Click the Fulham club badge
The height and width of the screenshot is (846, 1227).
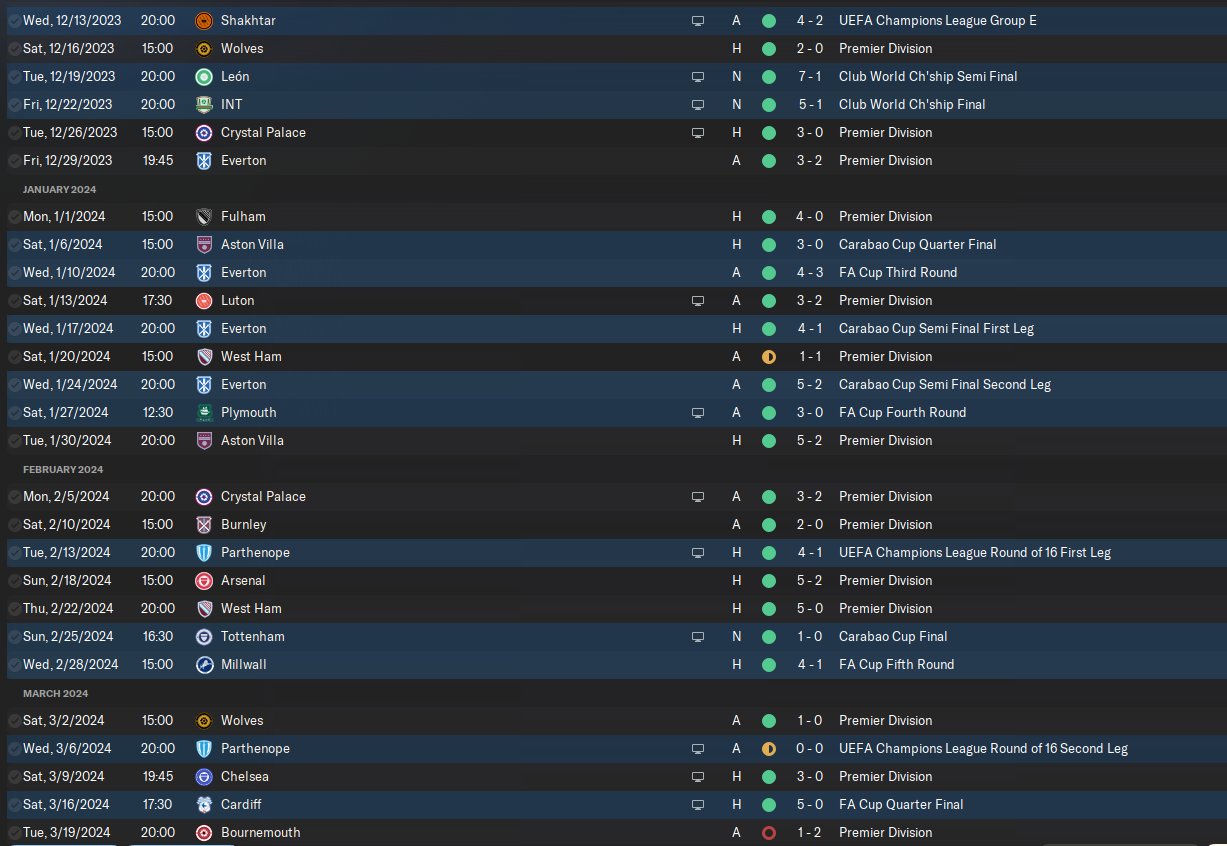[204, 216]
